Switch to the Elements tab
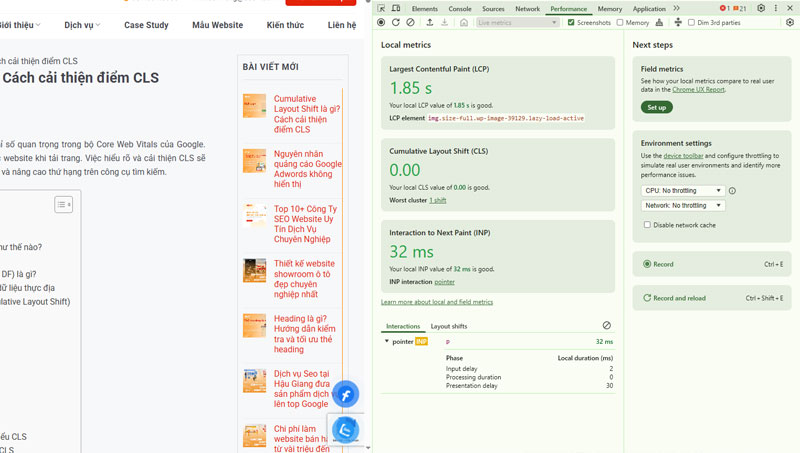 tap(424, 9)
